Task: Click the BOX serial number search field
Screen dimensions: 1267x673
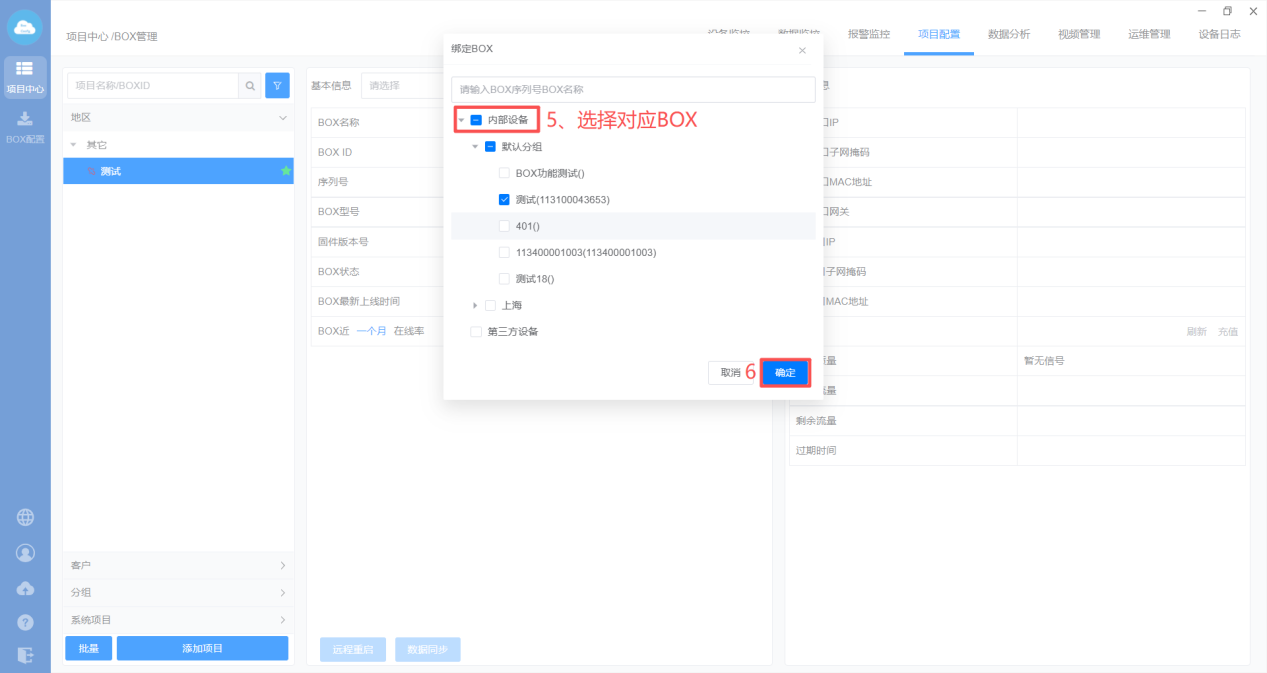Action: (x=632, y=90)
